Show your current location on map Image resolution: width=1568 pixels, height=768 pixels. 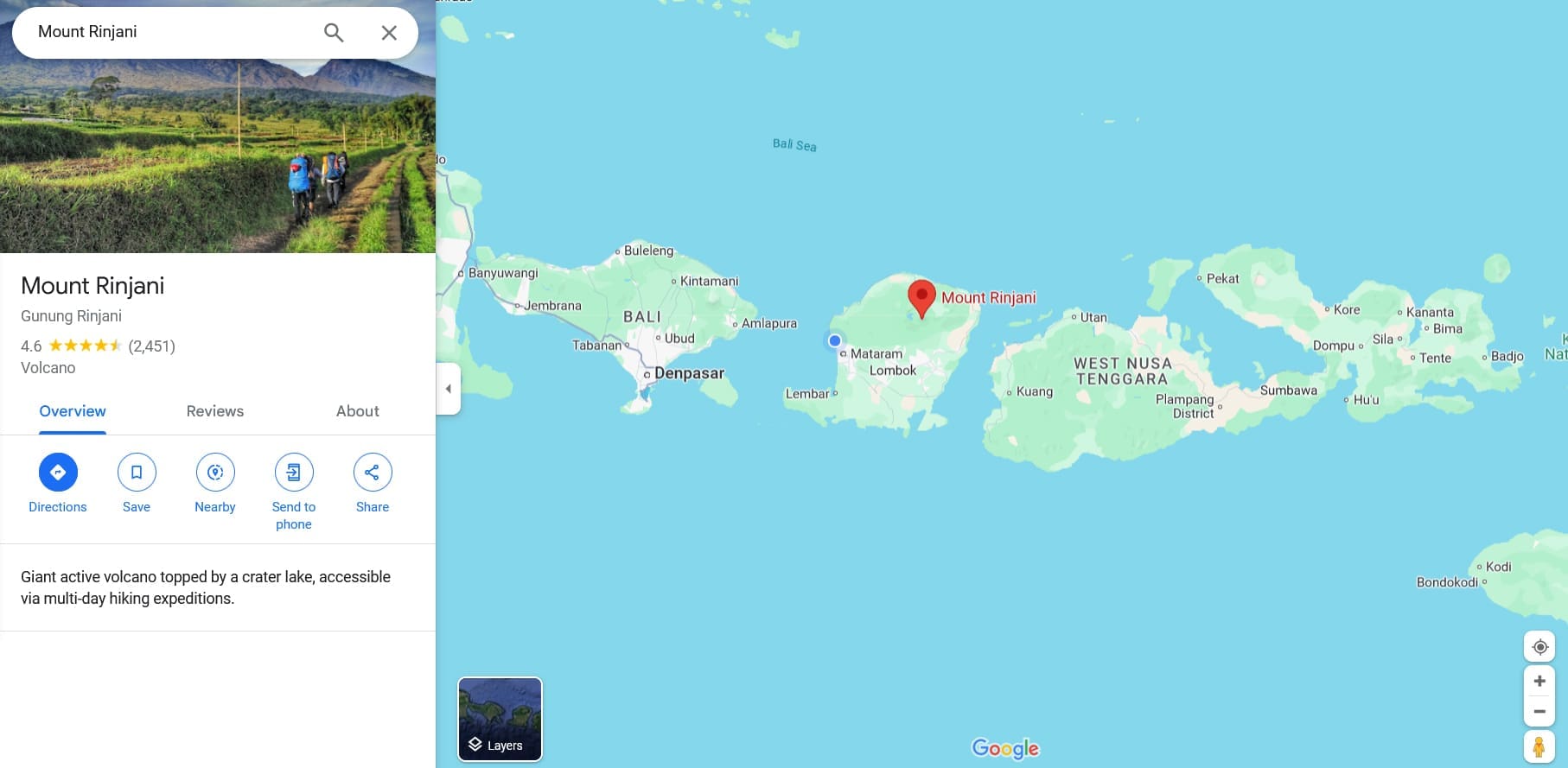[1539, 647]
